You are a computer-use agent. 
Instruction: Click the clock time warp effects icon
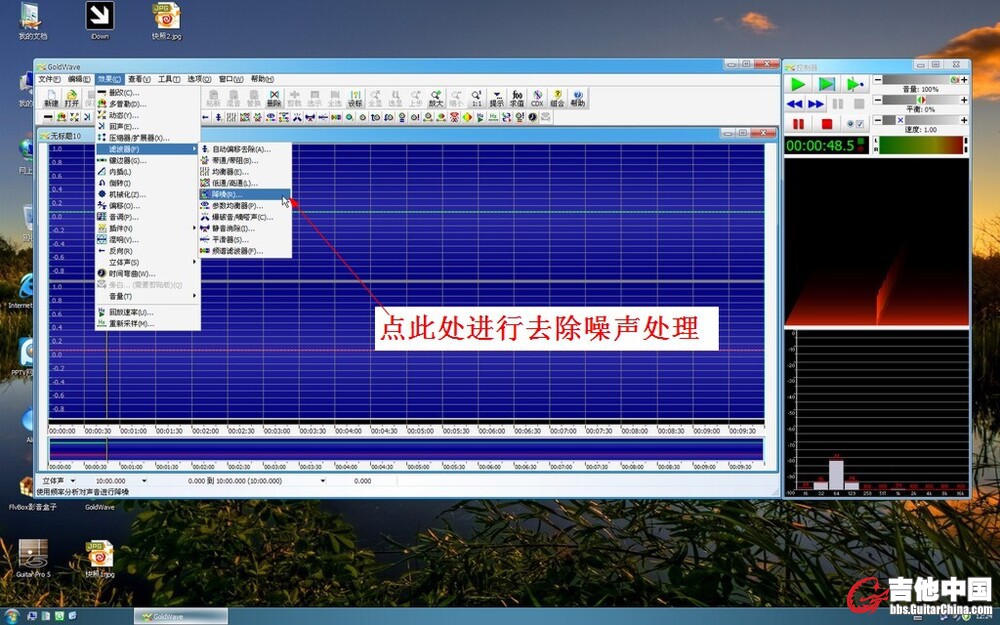(x=533, y=117)
